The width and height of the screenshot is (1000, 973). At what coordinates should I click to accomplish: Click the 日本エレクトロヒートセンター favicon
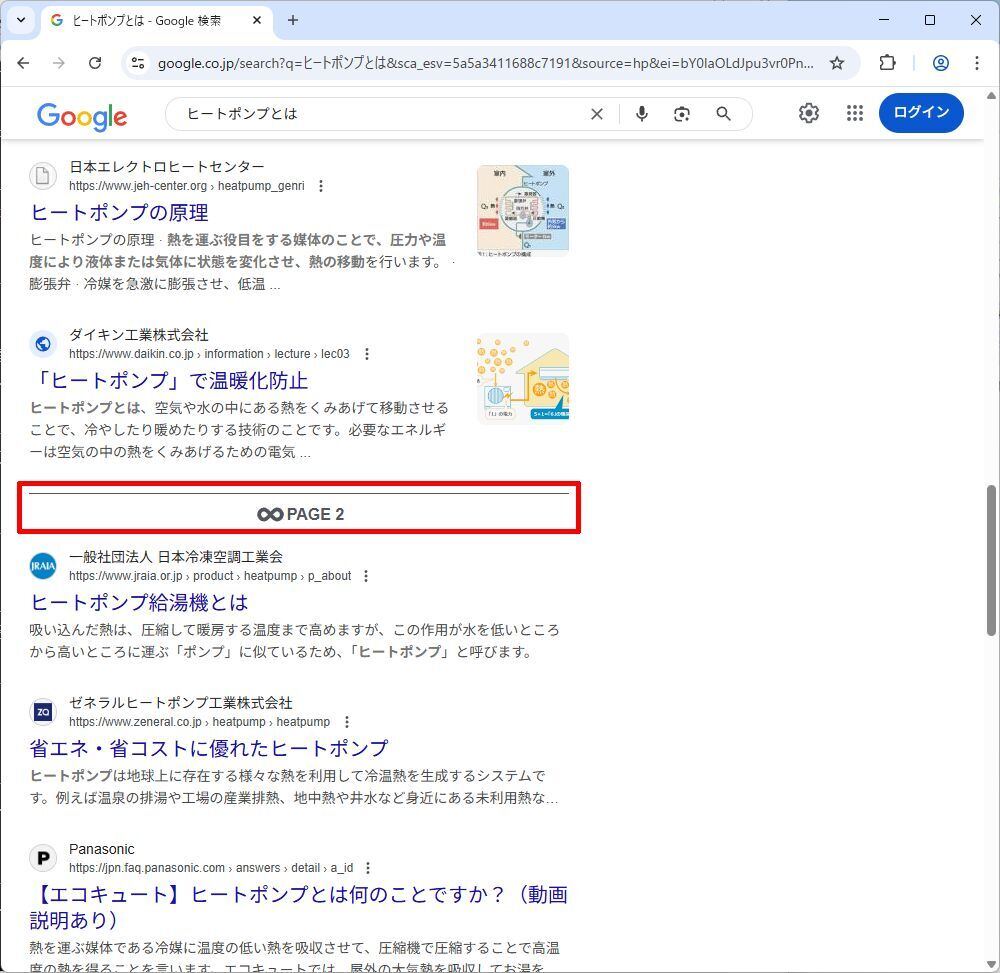(x=43, y=175)
